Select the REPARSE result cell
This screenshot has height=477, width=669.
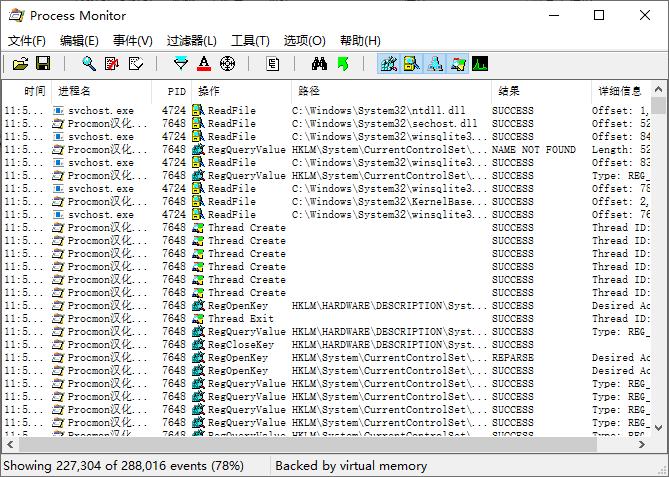click(x=512, y=358)
